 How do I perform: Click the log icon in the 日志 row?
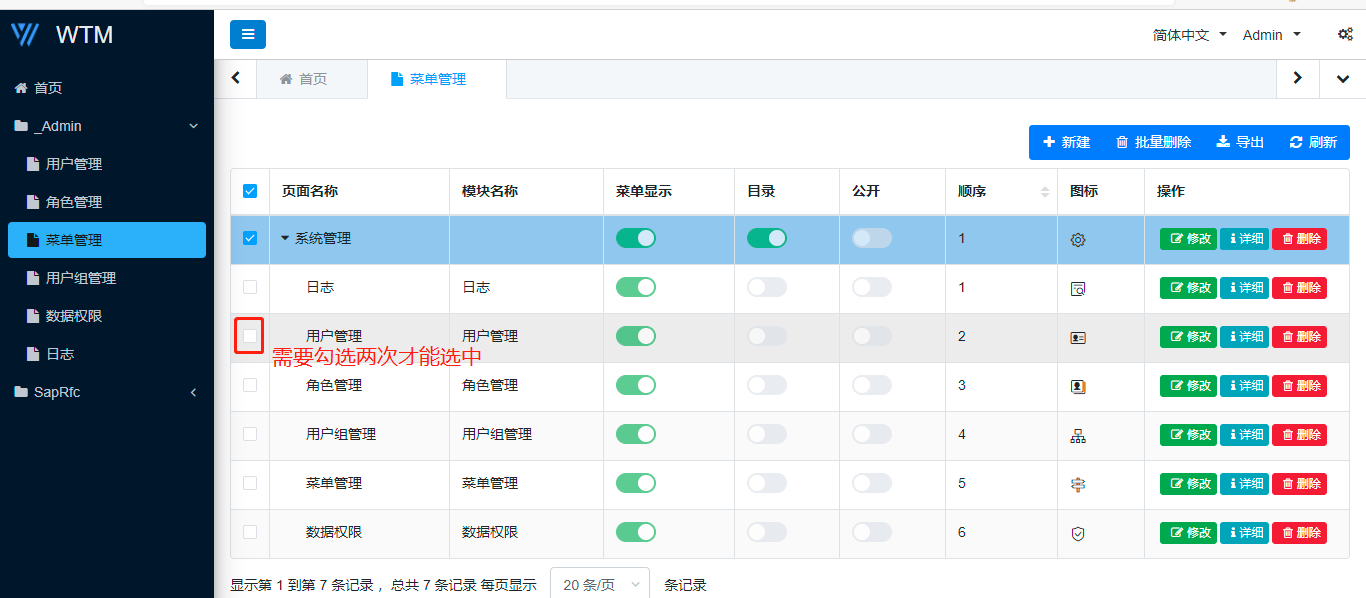click(x=1077, y=287)
